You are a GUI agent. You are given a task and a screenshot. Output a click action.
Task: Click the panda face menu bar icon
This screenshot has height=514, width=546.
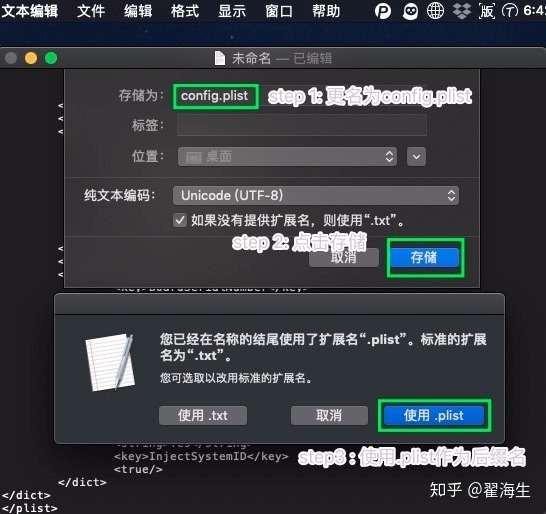pyautogui.click(x=410, y=11)
